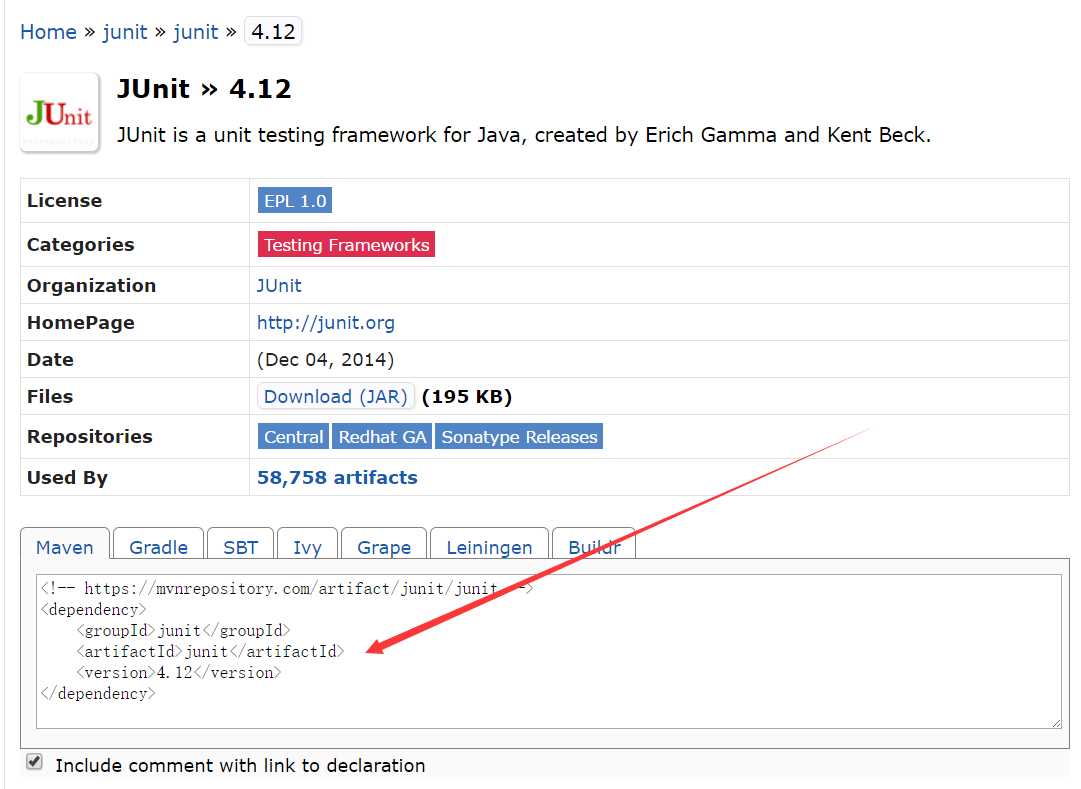The width and height of the screenshot is (1081, 789).
Task: Open the Buildr tab
Action: click(594, 547)
